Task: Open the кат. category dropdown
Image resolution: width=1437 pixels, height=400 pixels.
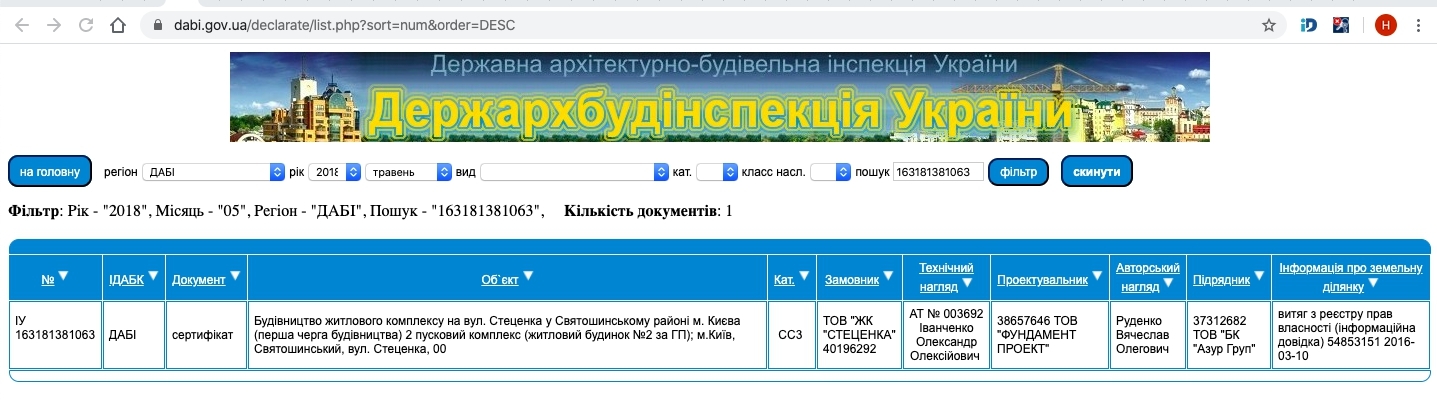Action: tap(717, 172)
